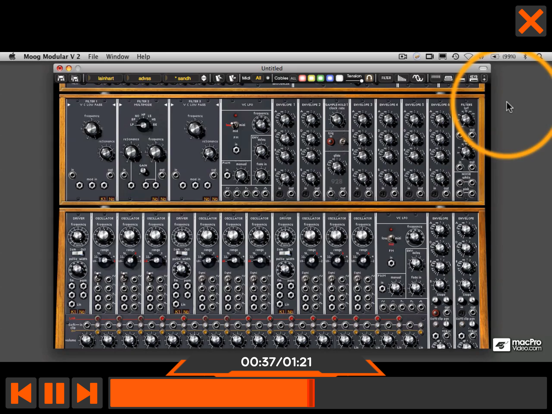Click the first Driver frequency knob

point(78,236)
